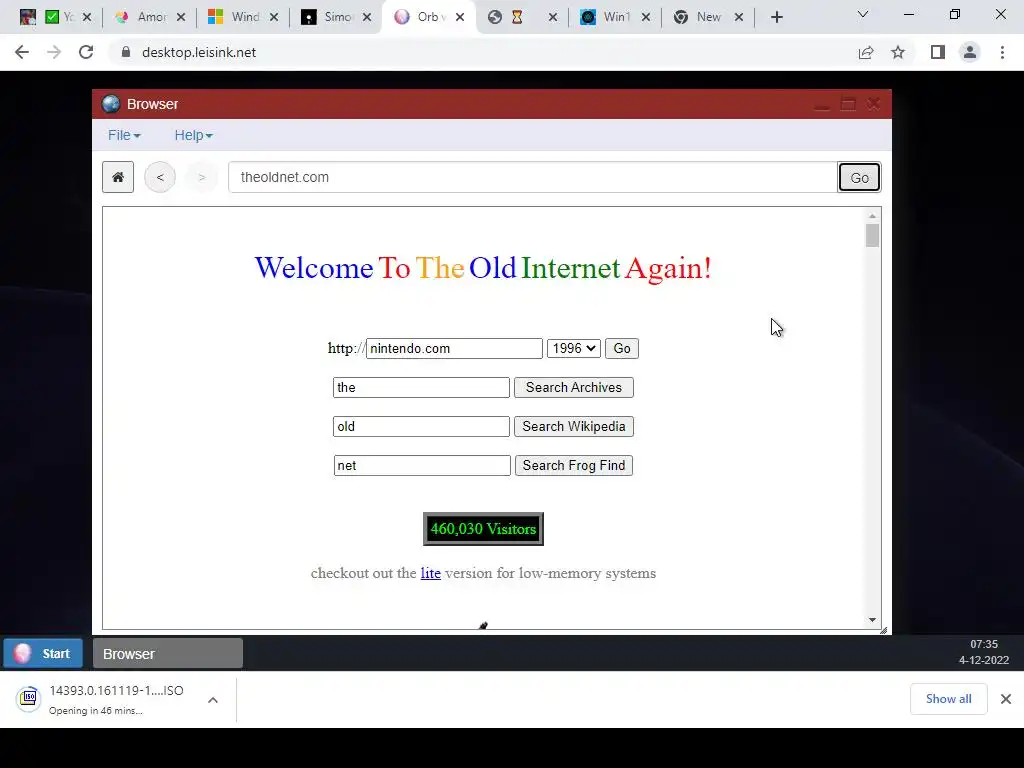Click the Welcome To The Old Internet heading
The image size is (1024, 768).
pyautogui.click(x=483, y=268)
